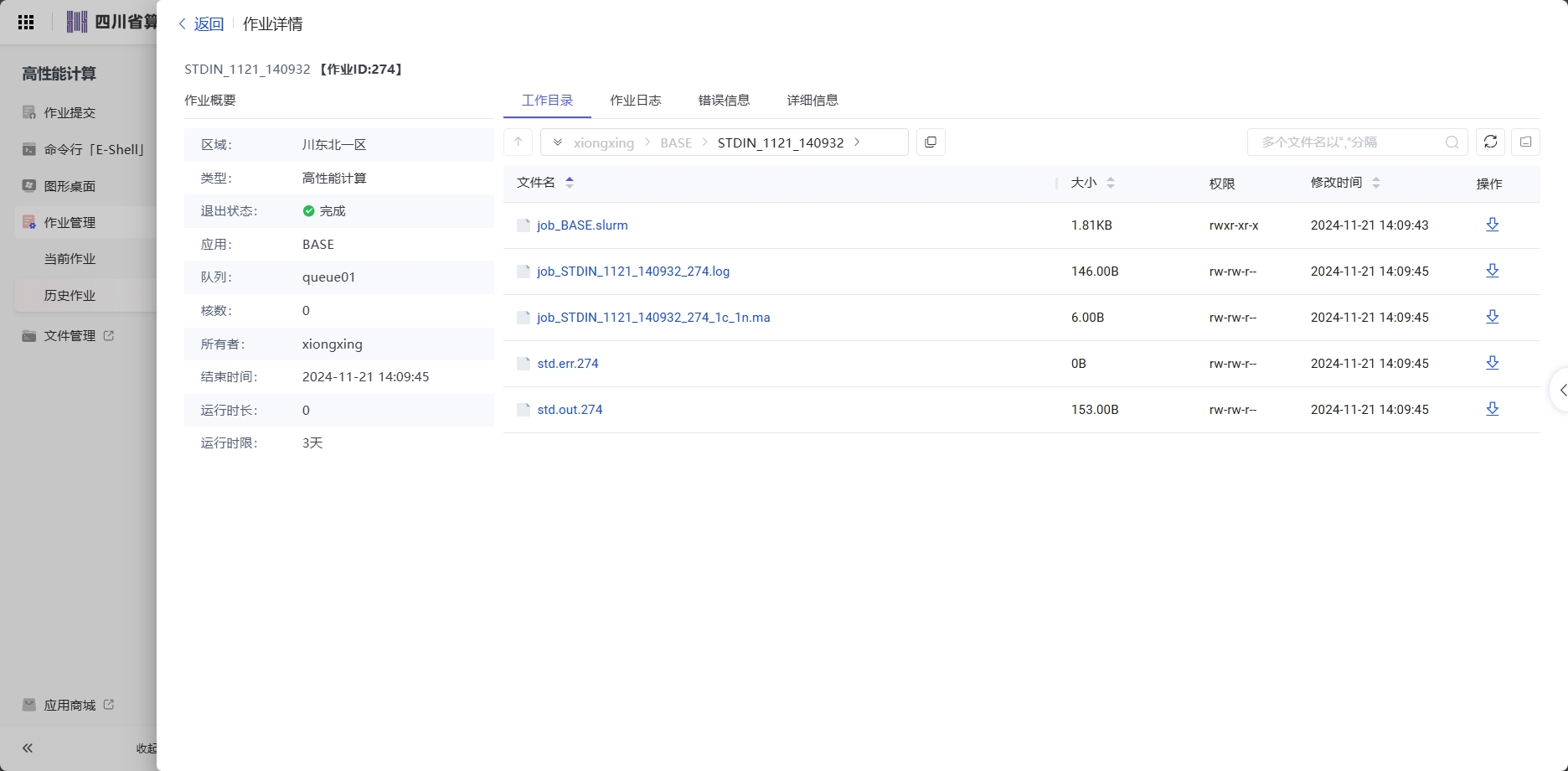The width and height of the screenshot is (1568, 771).
Task: Click the file name search field
Action: click(x=1357, y=142)
